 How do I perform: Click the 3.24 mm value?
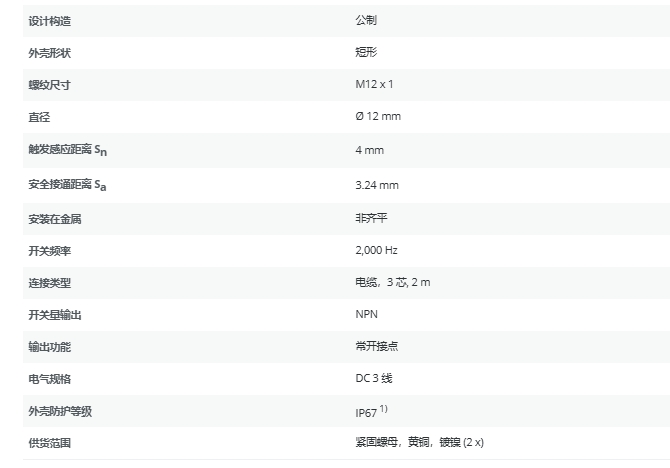[376, 185]
